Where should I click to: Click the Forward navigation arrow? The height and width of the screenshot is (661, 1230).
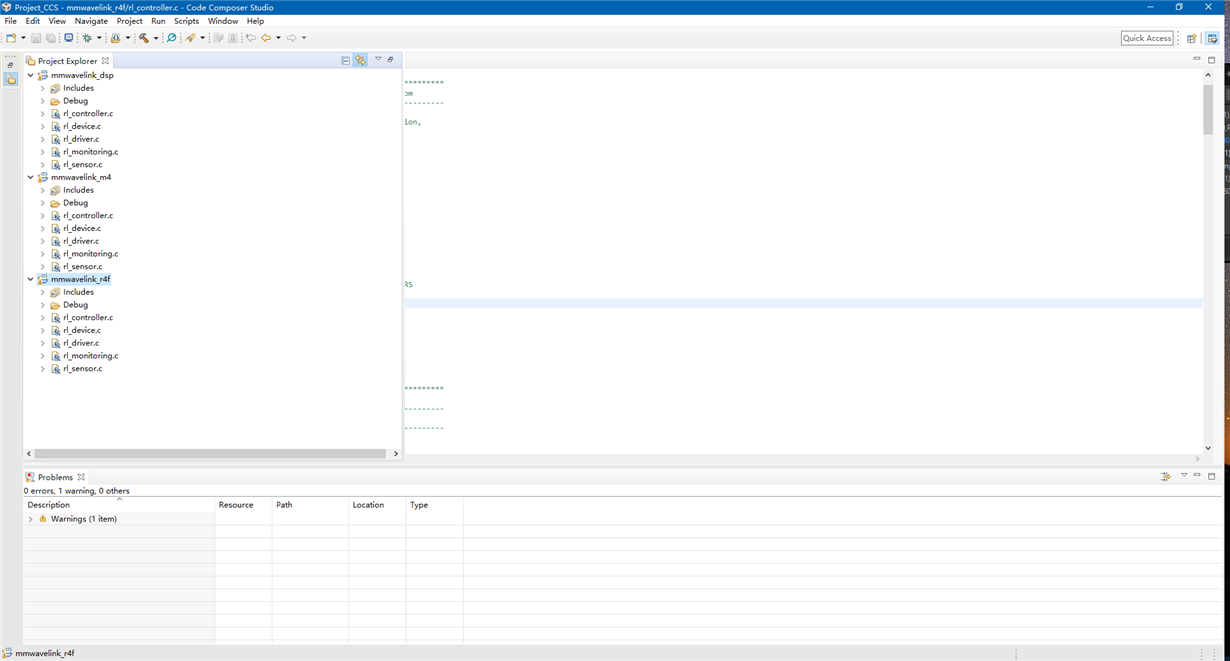coord(292,38)
